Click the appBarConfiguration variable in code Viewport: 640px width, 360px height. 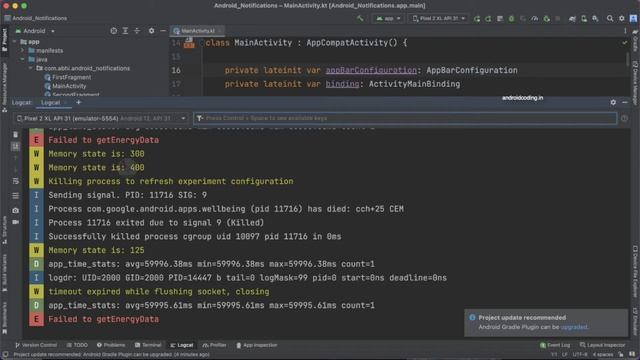click(371, 70)
